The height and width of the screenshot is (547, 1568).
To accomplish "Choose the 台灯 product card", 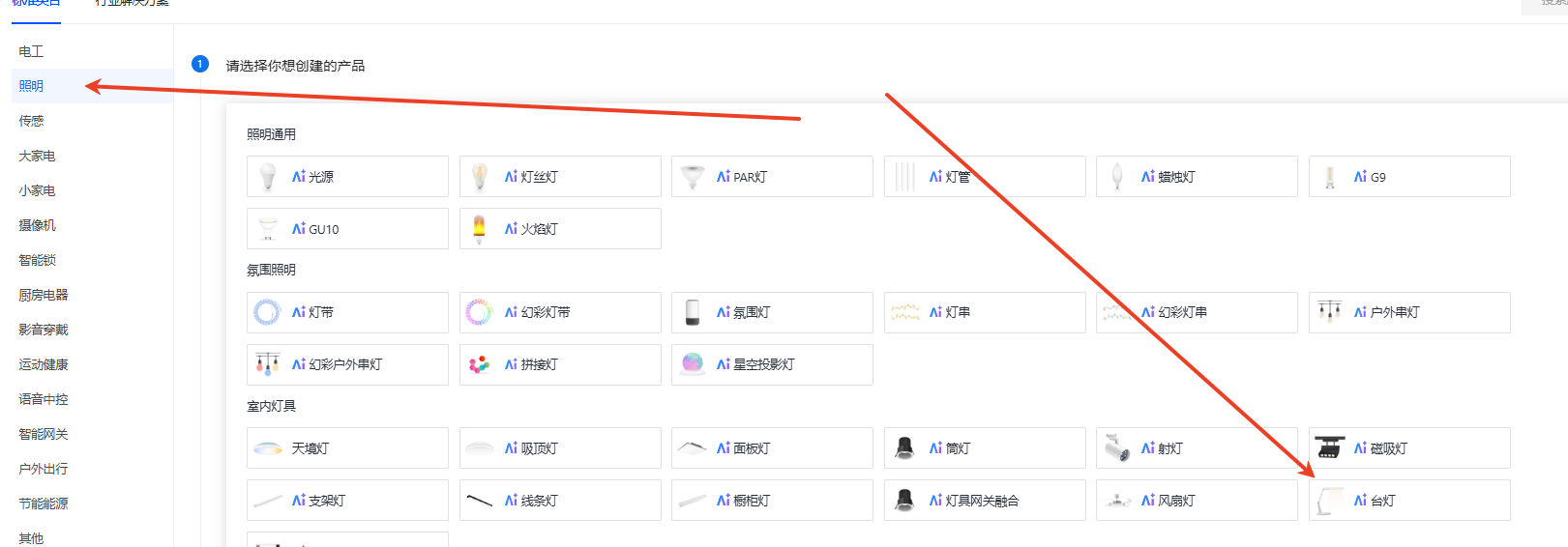I will pos(1408,501).
